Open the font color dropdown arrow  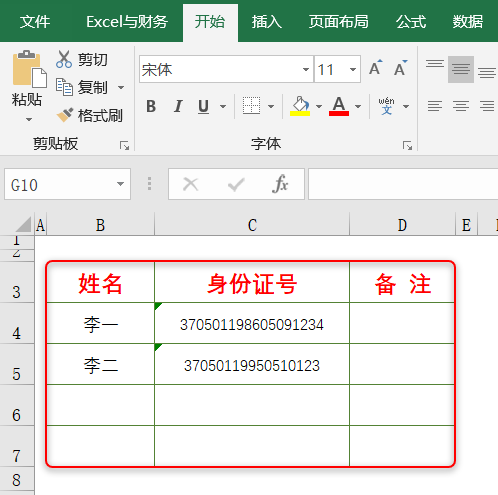pyautogui.click(x=358, y=107)
